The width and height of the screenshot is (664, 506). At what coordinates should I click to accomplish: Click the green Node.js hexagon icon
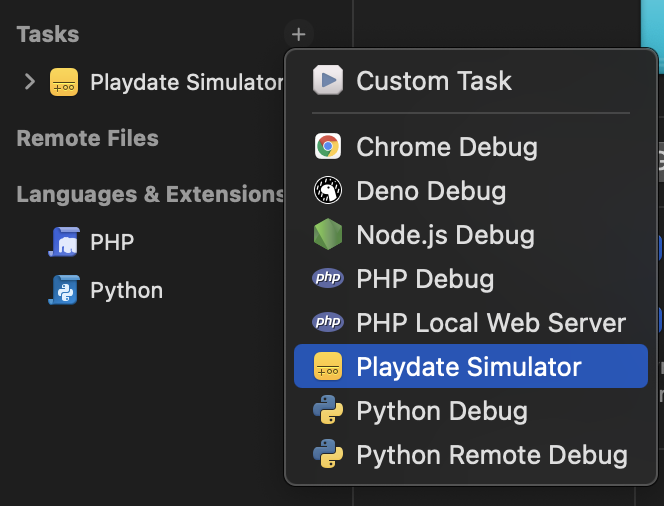point(328,234)
